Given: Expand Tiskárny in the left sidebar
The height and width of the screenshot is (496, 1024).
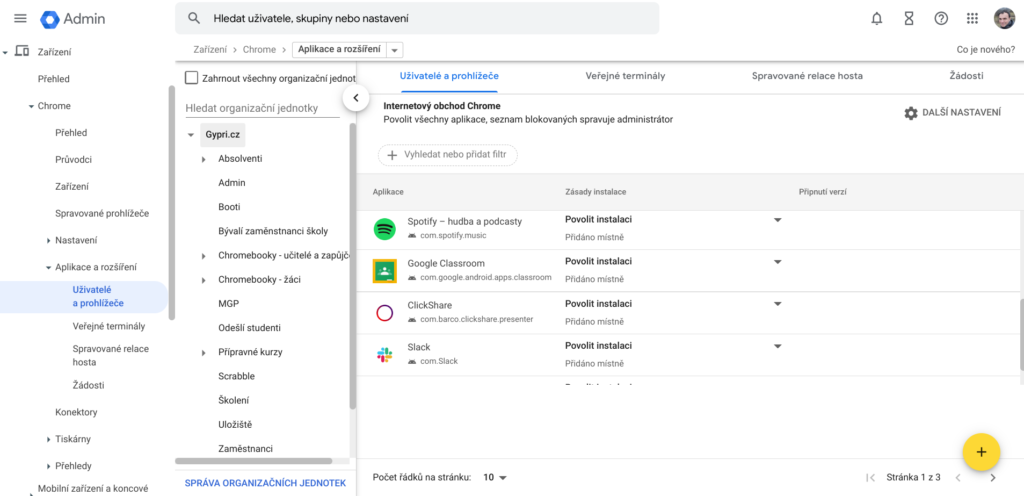Looking at the screenshot, I should 49,439.
